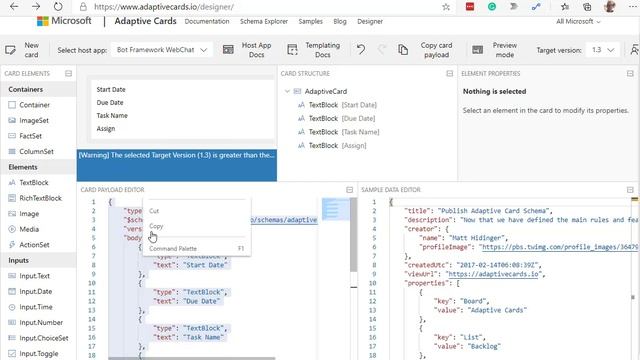Click the browser forward arrow
640x360 pixels.
[x=36, y=7]
